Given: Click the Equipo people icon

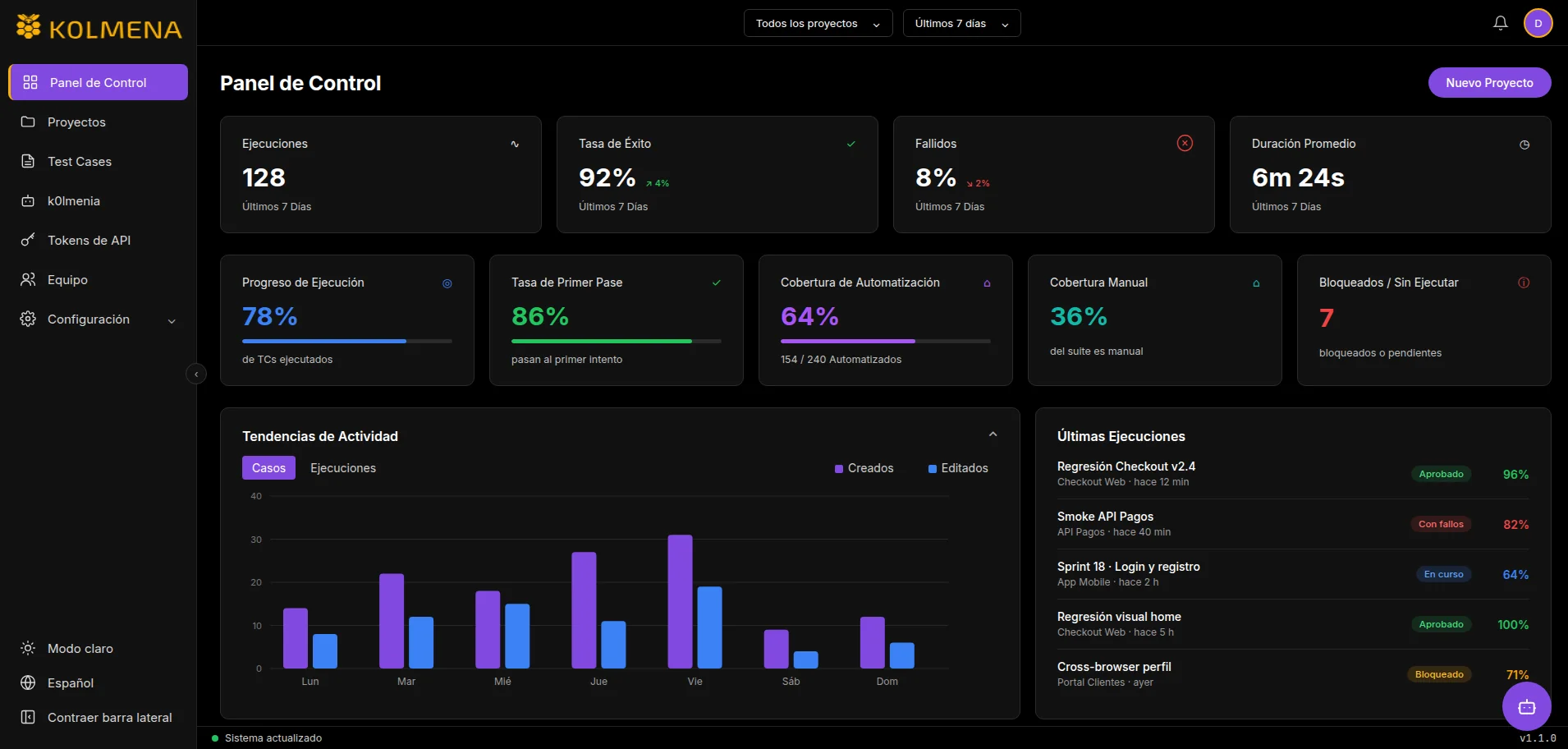Looking at the screenshot, I should tap(28, 279).
